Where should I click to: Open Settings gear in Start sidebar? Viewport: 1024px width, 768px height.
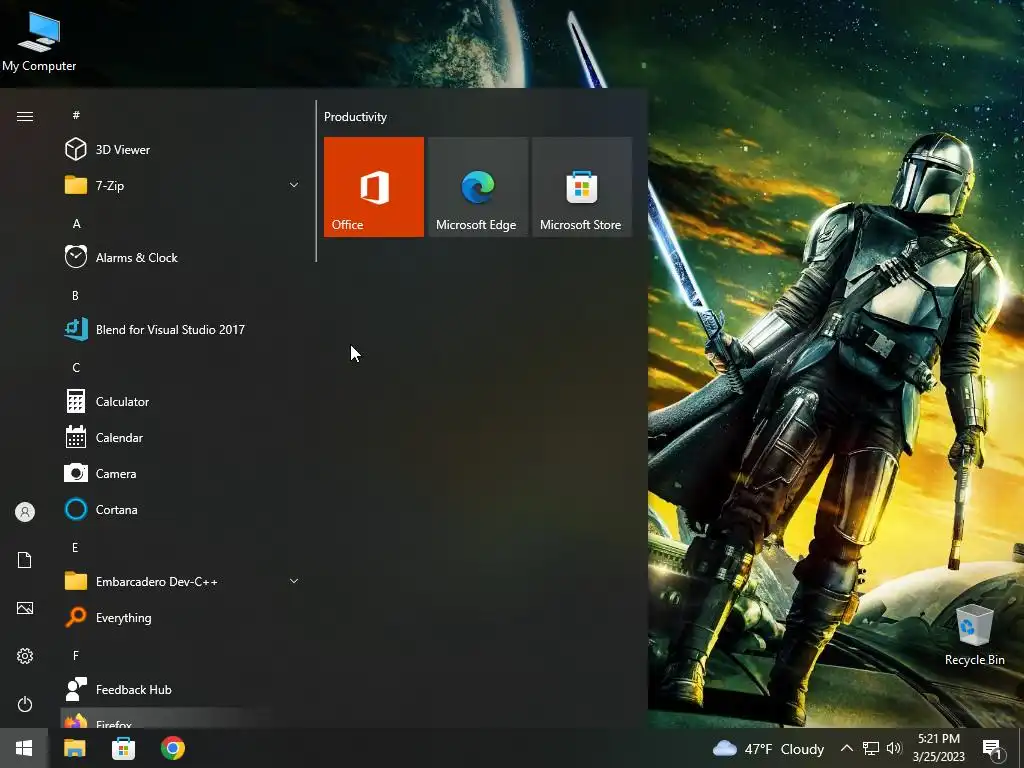(25, 656)
